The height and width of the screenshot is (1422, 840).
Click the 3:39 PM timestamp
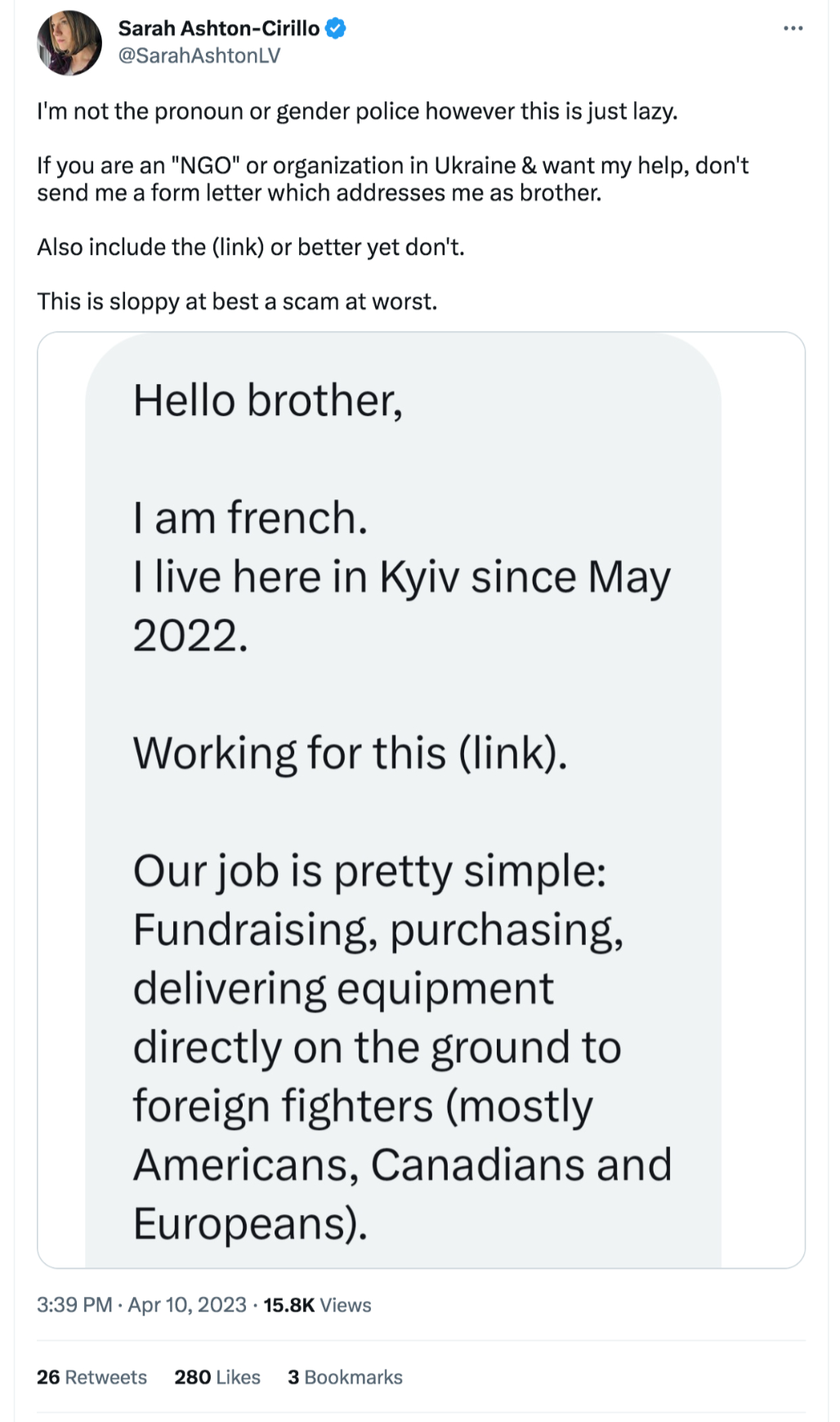point(74,1305)
